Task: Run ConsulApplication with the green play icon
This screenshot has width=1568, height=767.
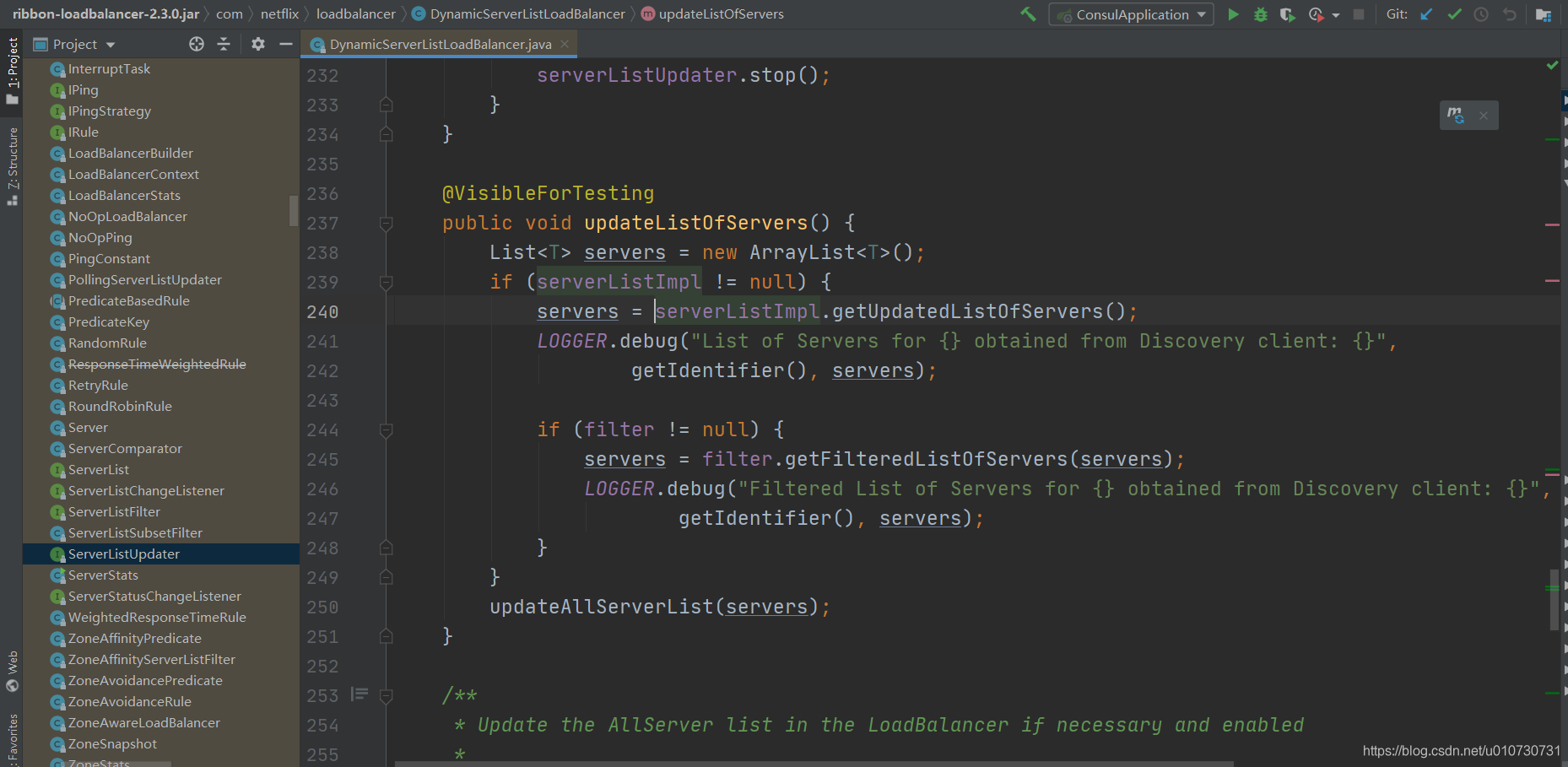Action: pyautogui.click(x=1233, y=14)
